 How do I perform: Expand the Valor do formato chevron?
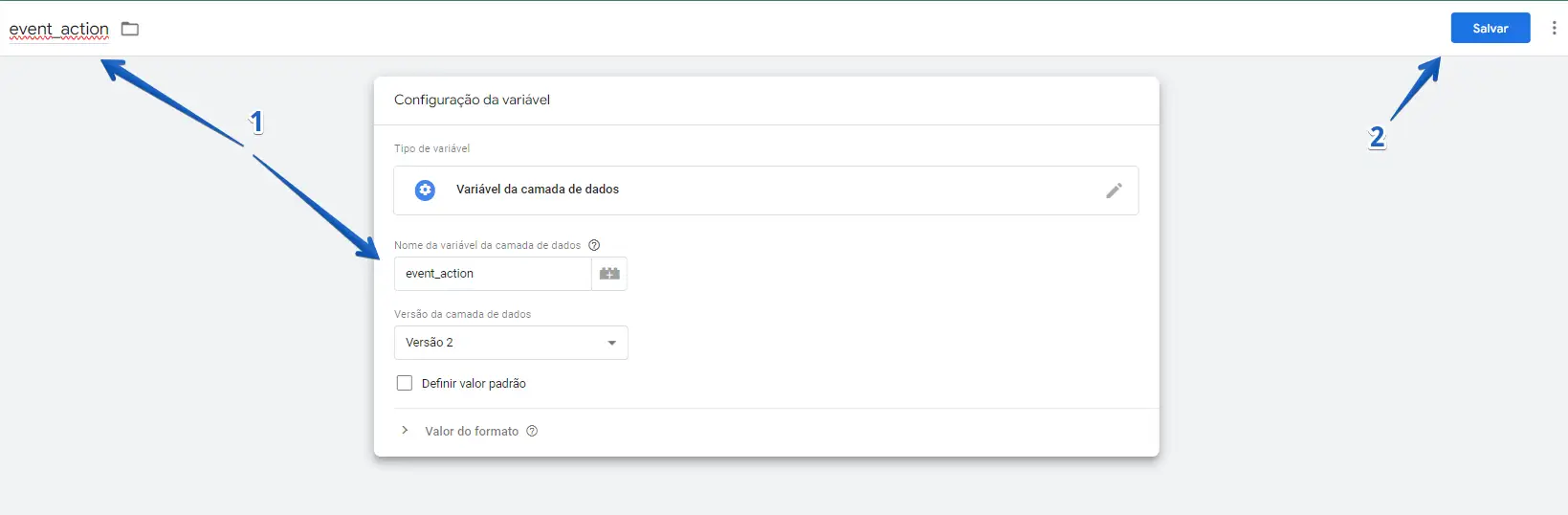(x=405, y=431)
